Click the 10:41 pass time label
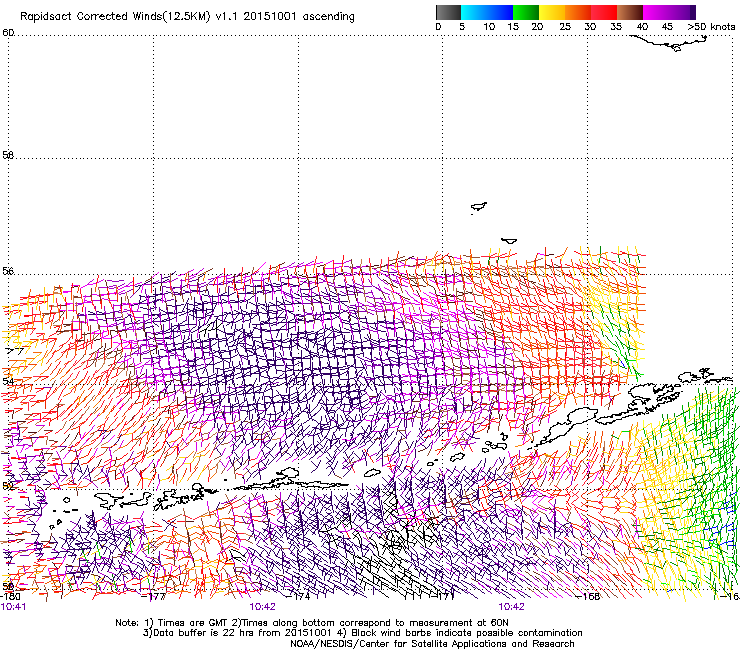This screenshot has width=740, height=650. click(x=13, y=607)
